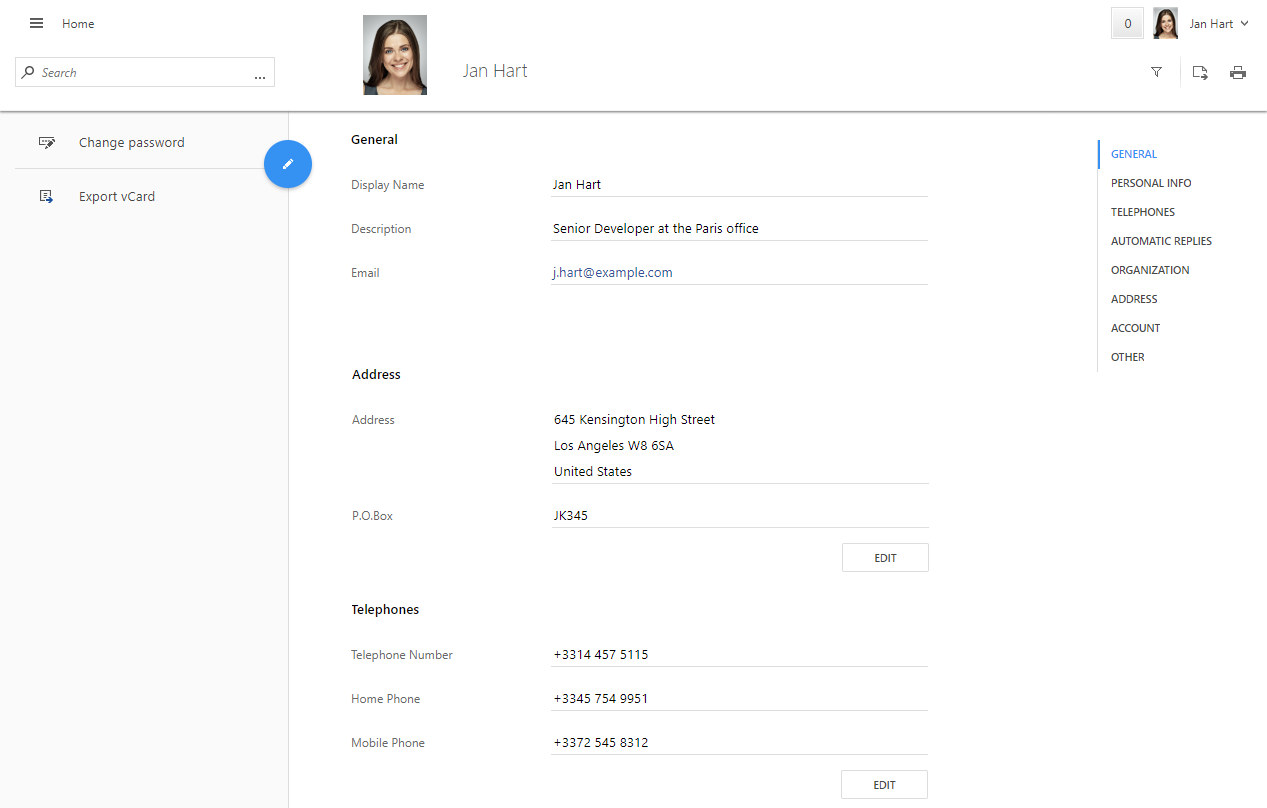Open advanced search via the ellipsis
Viewport: 1267px width, 808px height.
pos(260,74)
